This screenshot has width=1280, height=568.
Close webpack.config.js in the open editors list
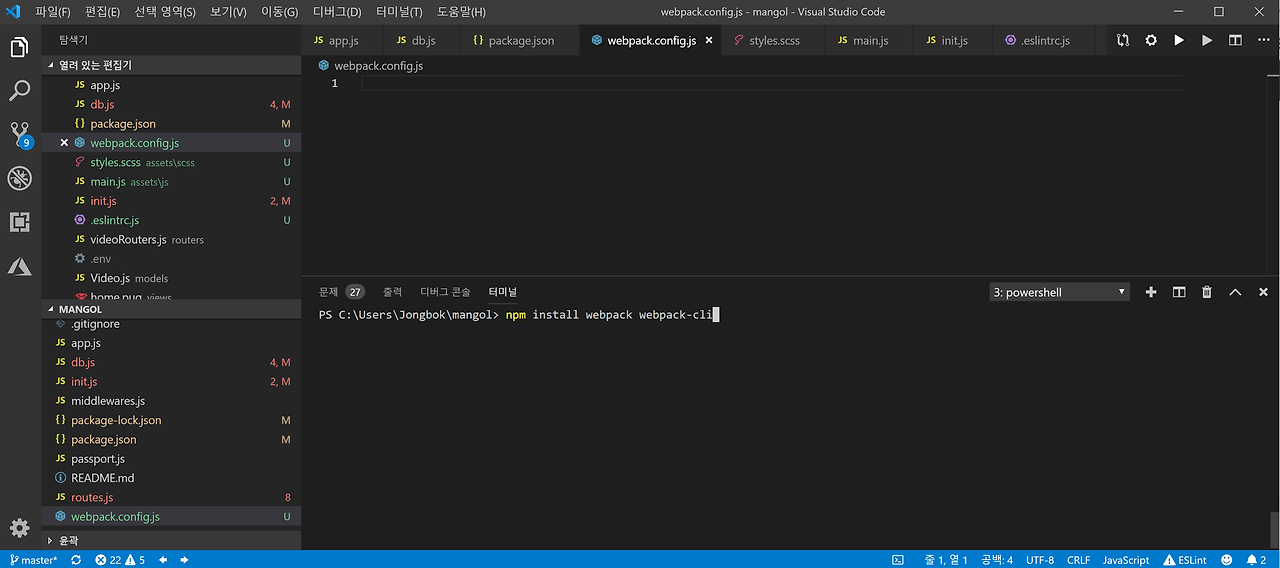click(x=64, y=143)
